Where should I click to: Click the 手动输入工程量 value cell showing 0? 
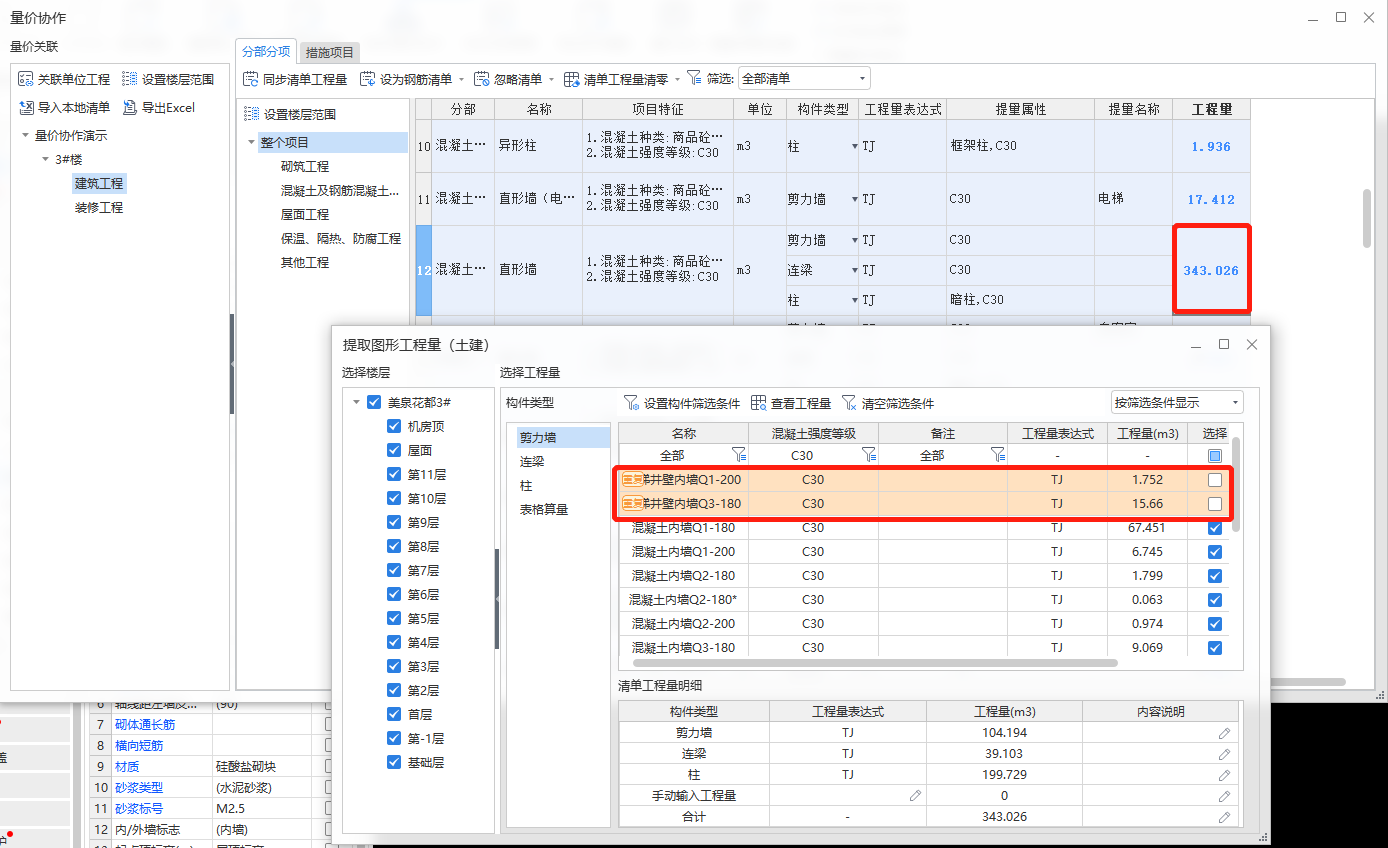pos(1004,796)
